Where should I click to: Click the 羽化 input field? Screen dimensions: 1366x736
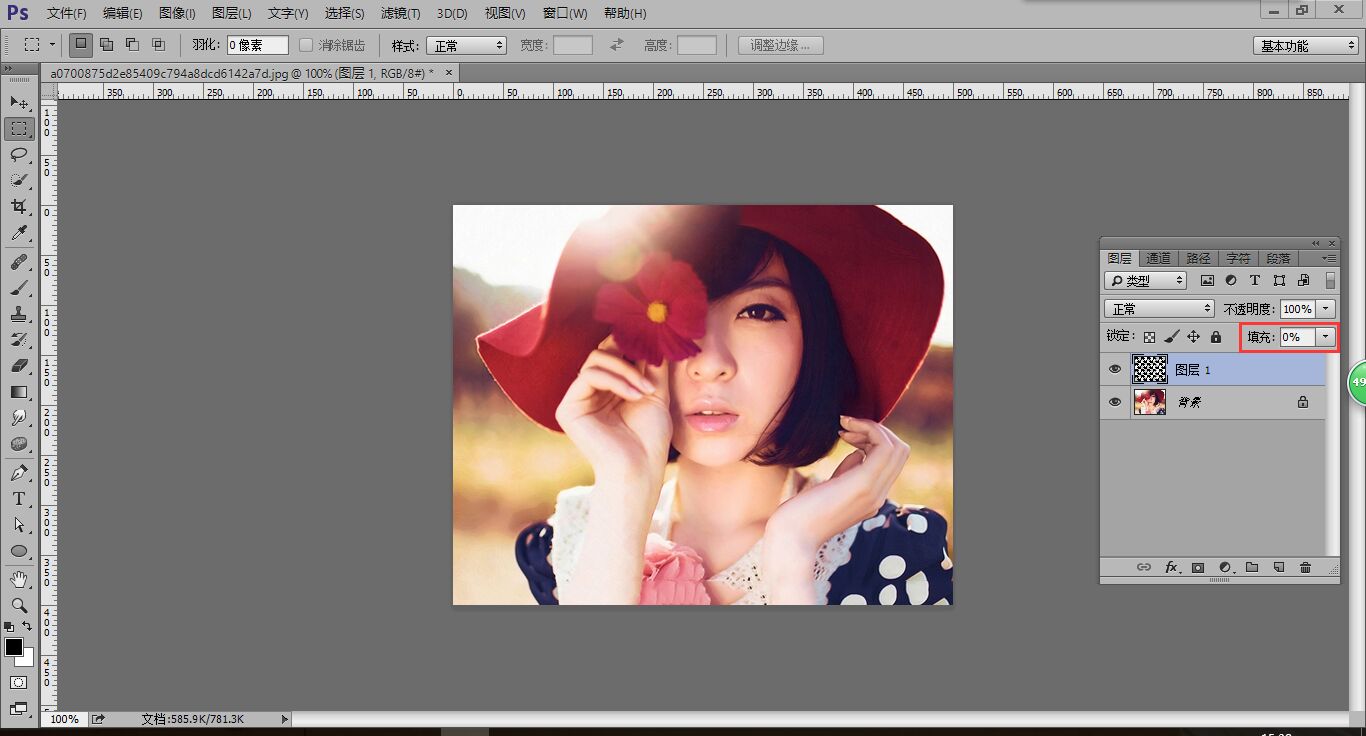(x=257, y=45)
